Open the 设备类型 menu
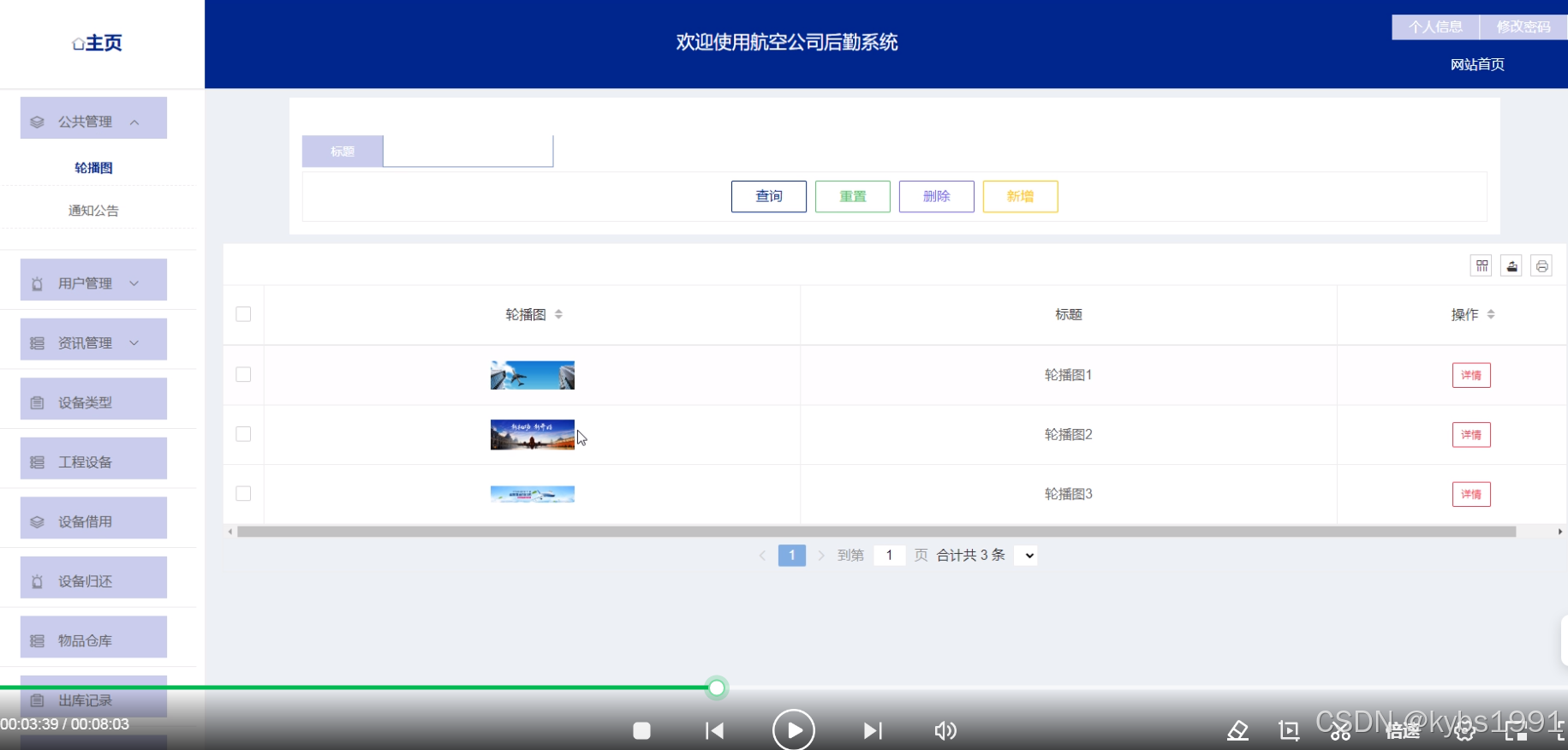Viewport: 1568px width, 750px height. coord(93,399)
